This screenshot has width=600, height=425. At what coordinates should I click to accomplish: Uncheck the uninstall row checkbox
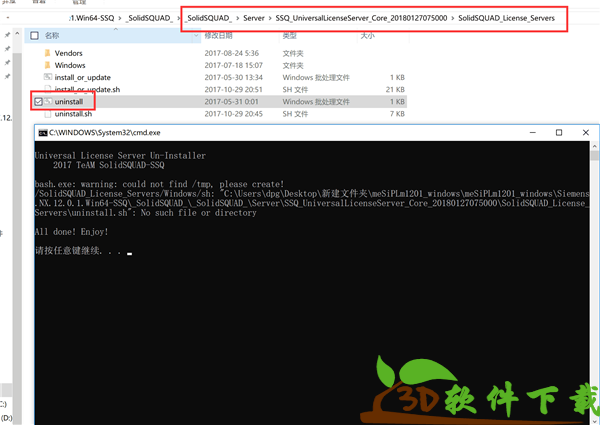38,101
